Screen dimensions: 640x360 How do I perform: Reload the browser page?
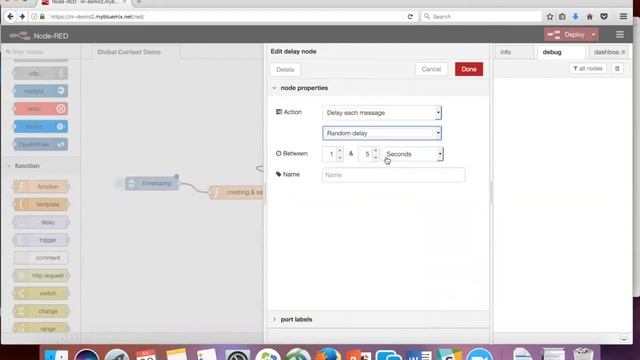tap(410, 16)
